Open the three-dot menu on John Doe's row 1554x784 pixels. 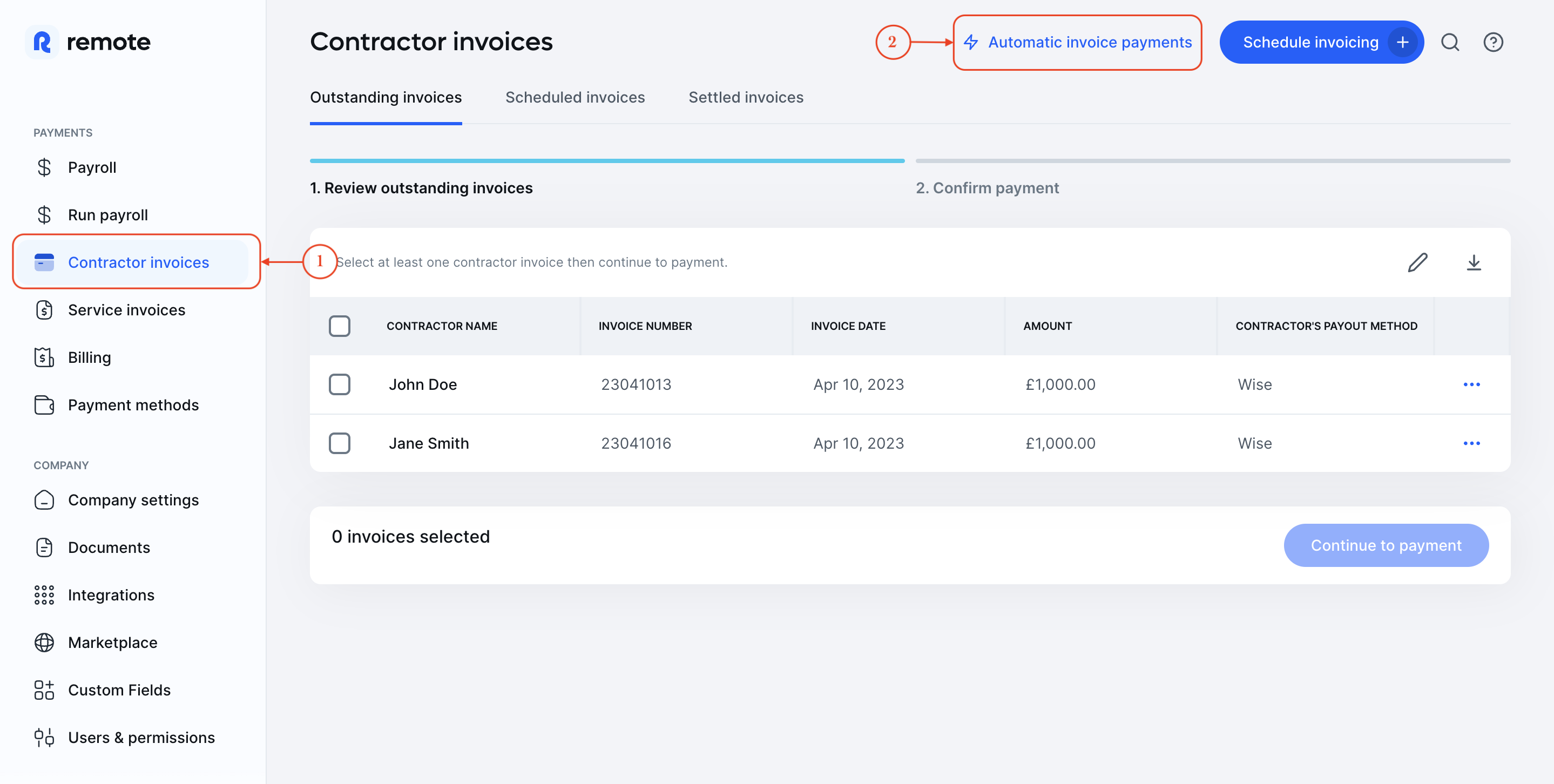1472,384
